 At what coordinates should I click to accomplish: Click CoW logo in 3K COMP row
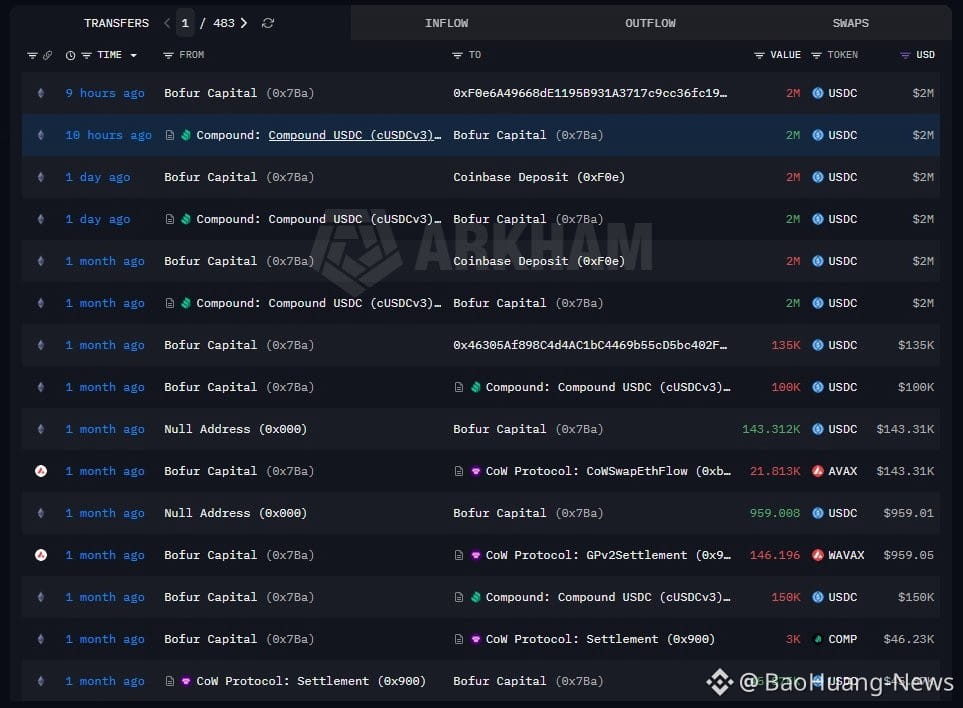(x=475, y=639)
